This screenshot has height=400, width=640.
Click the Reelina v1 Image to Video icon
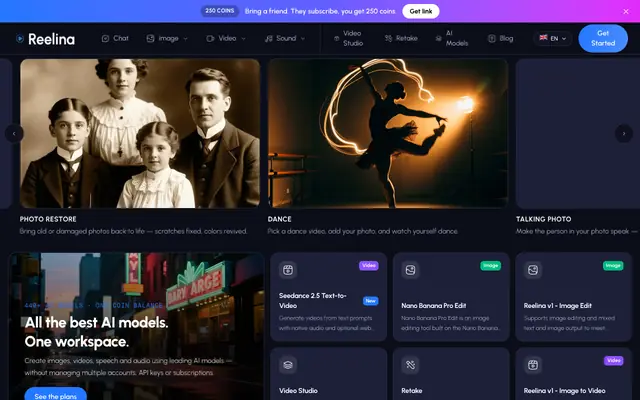[x=533, y=365]
